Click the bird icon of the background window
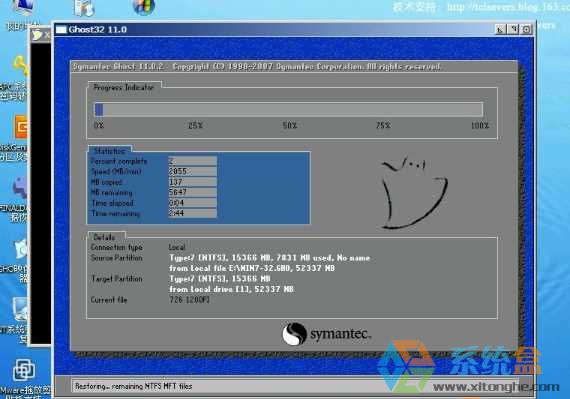 pos(36,35)
